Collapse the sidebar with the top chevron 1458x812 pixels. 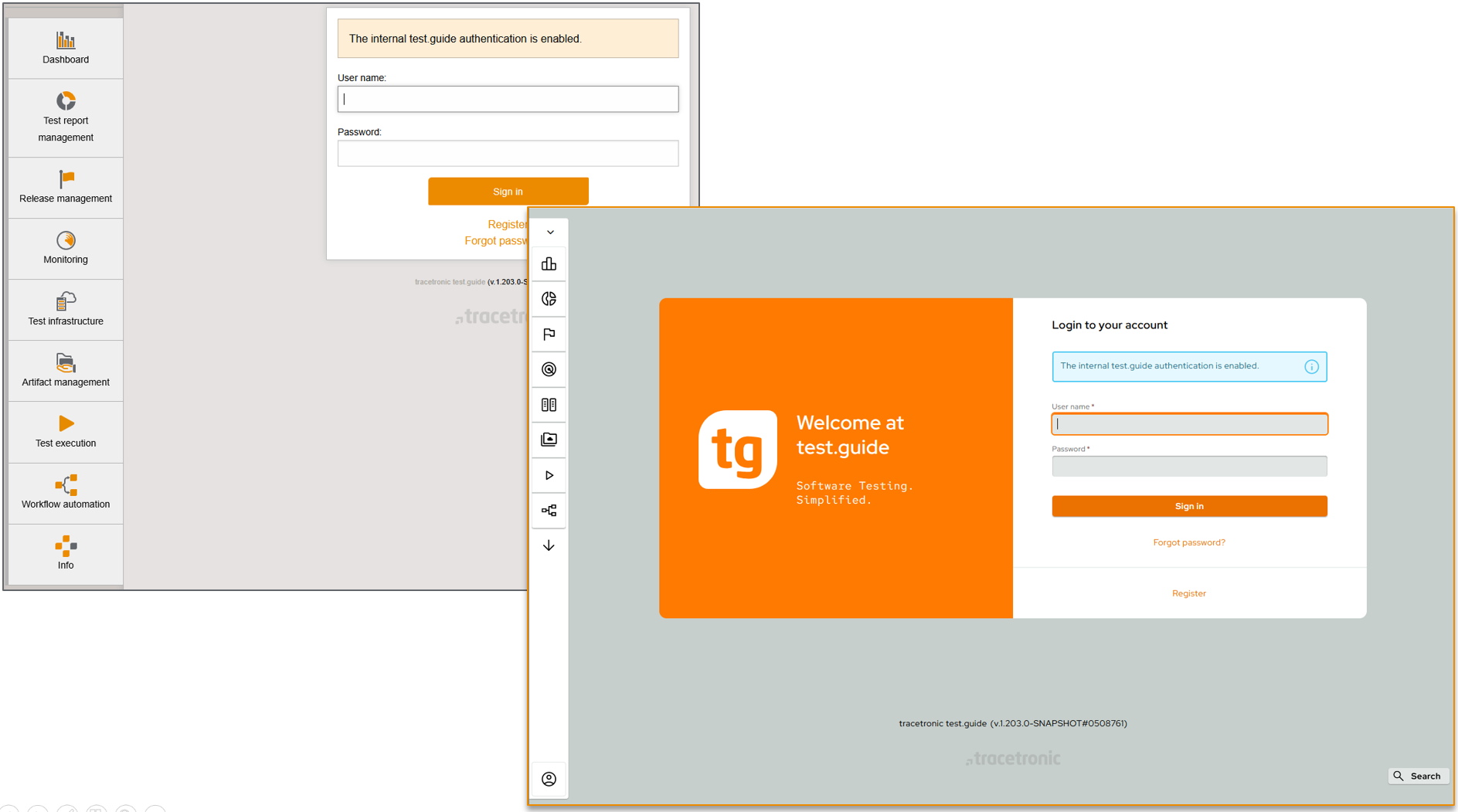pyautogui.click(x=549, y=231)
